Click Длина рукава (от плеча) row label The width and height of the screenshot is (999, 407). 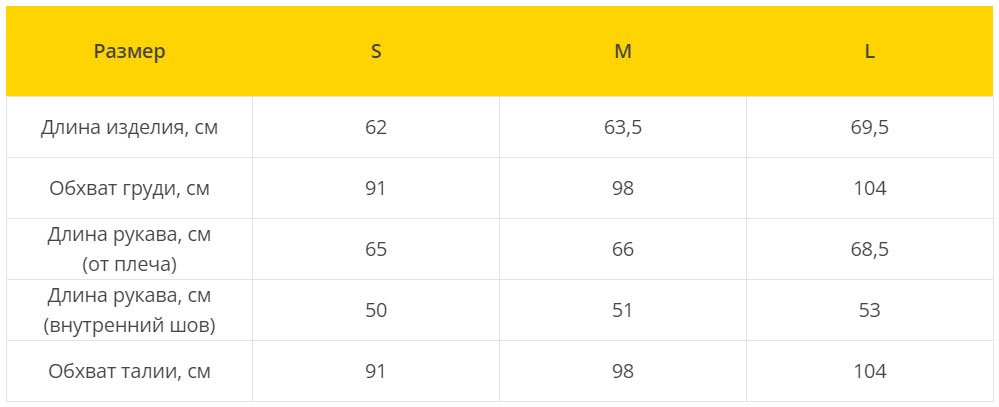129,249
